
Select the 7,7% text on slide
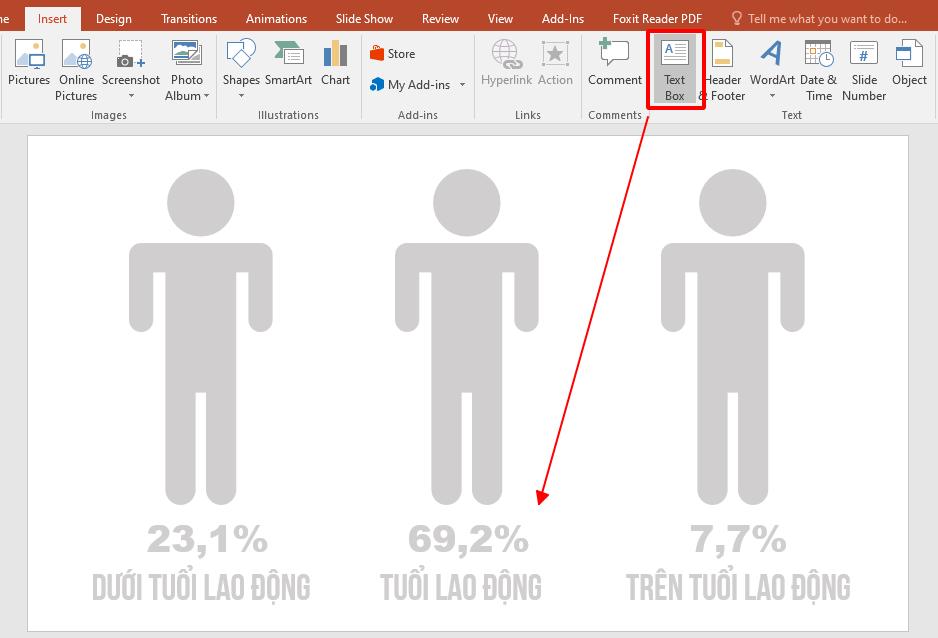tap(738, 539)
